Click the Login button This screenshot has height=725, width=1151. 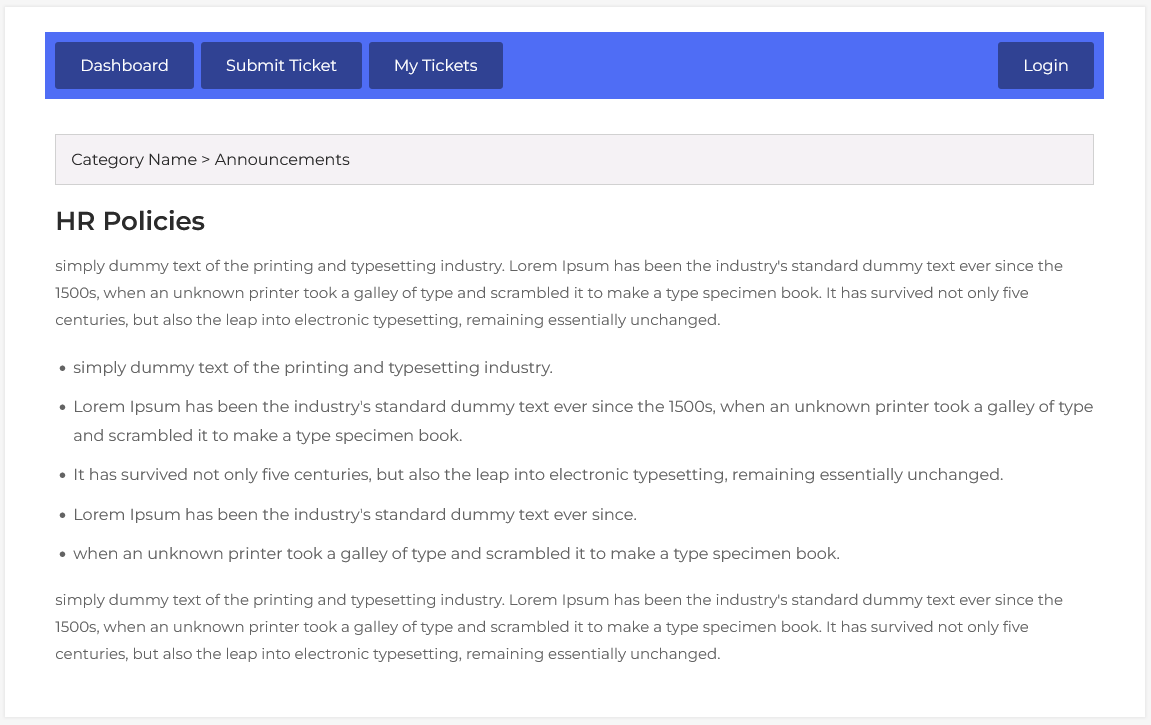coord(1045,66)
